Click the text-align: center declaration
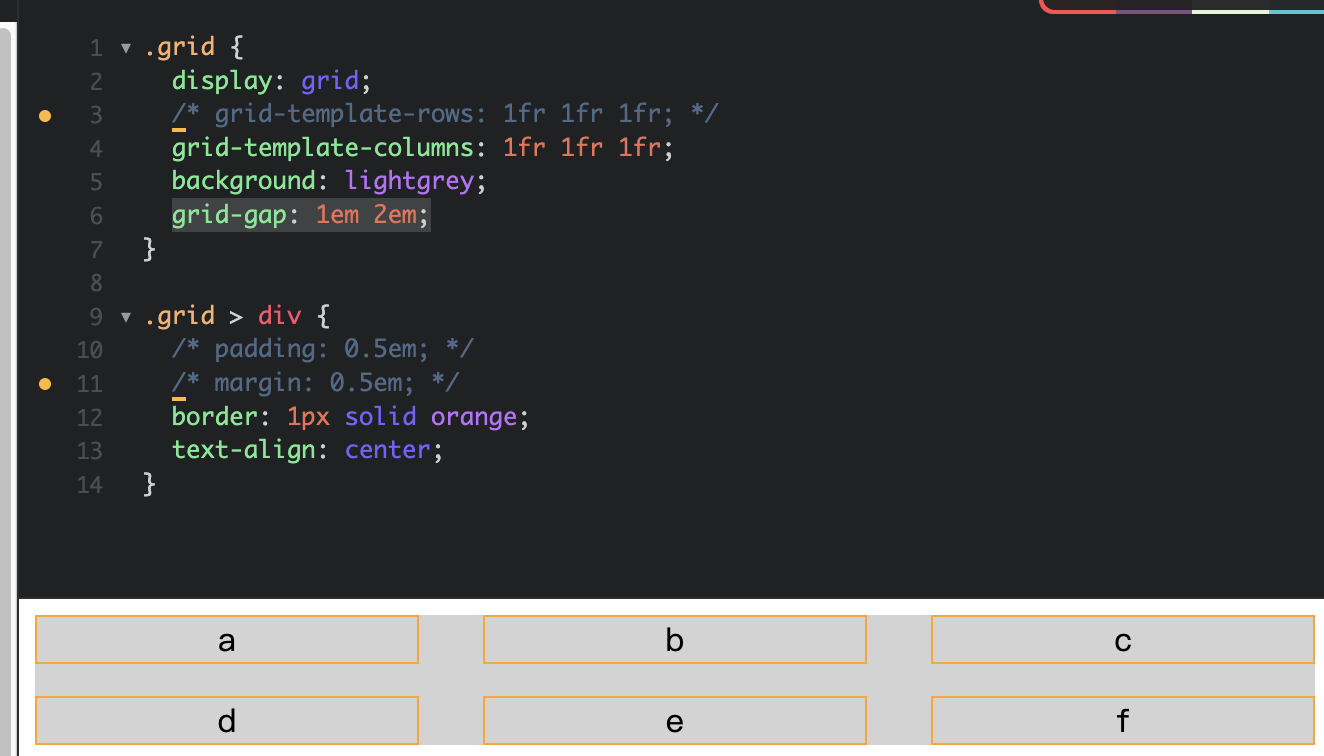Viewport: 1324px width, 756px height. [307, 450]
